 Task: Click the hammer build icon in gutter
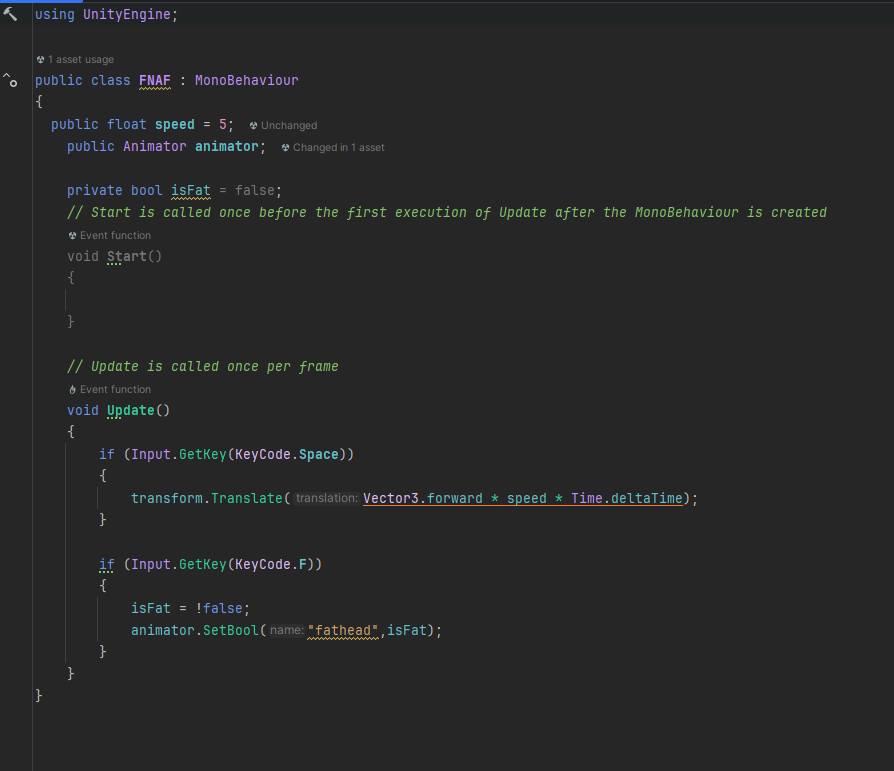(10, 14)
